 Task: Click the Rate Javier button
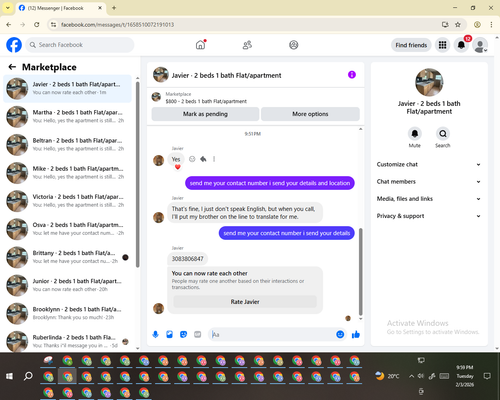(245, 302)
